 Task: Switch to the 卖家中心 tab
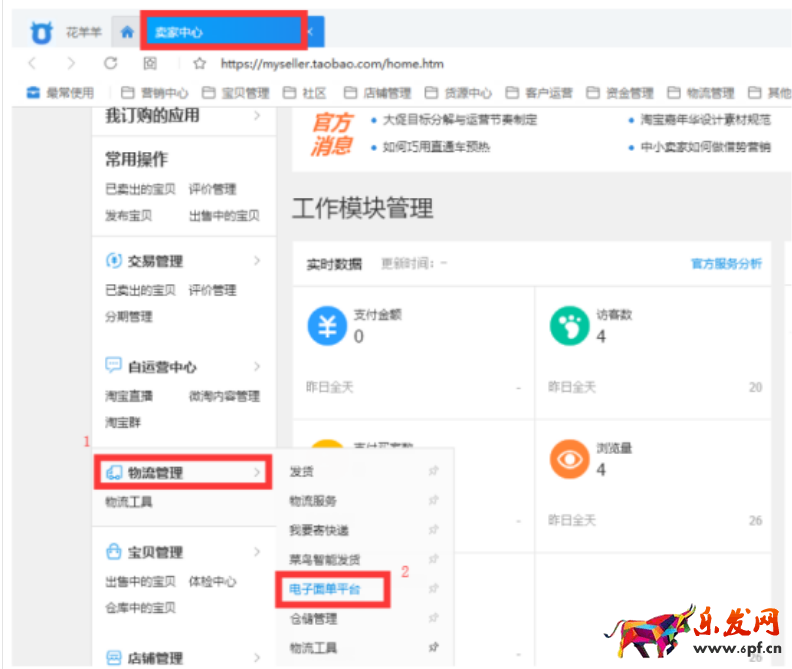[222, 32]
